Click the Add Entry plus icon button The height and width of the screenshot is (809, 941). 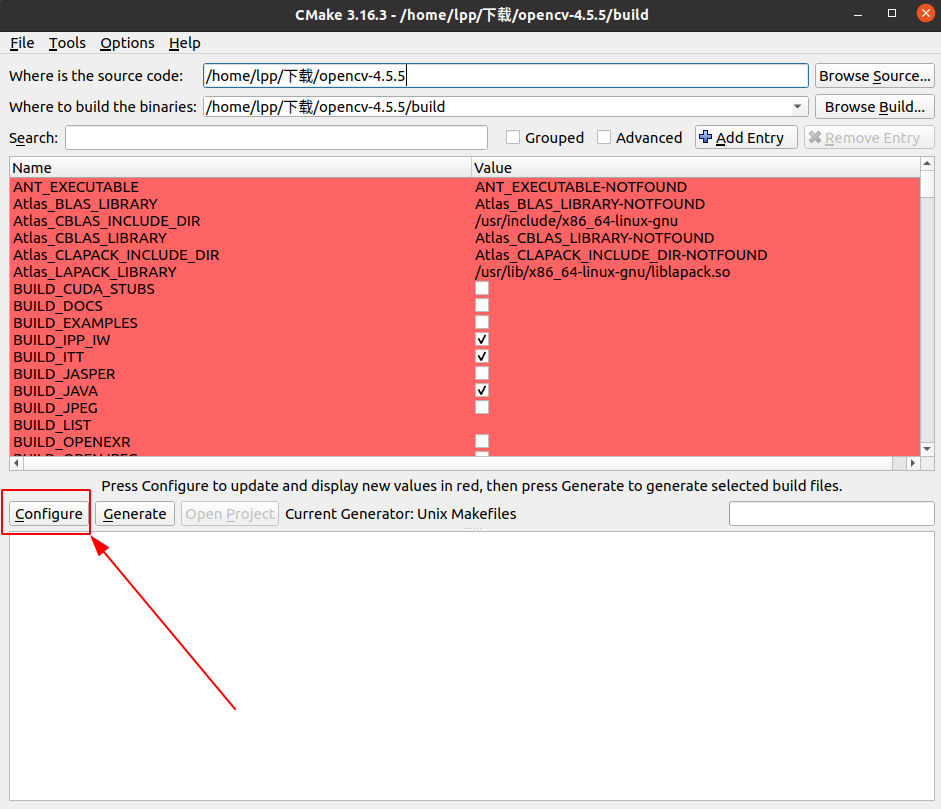[746, 137]
